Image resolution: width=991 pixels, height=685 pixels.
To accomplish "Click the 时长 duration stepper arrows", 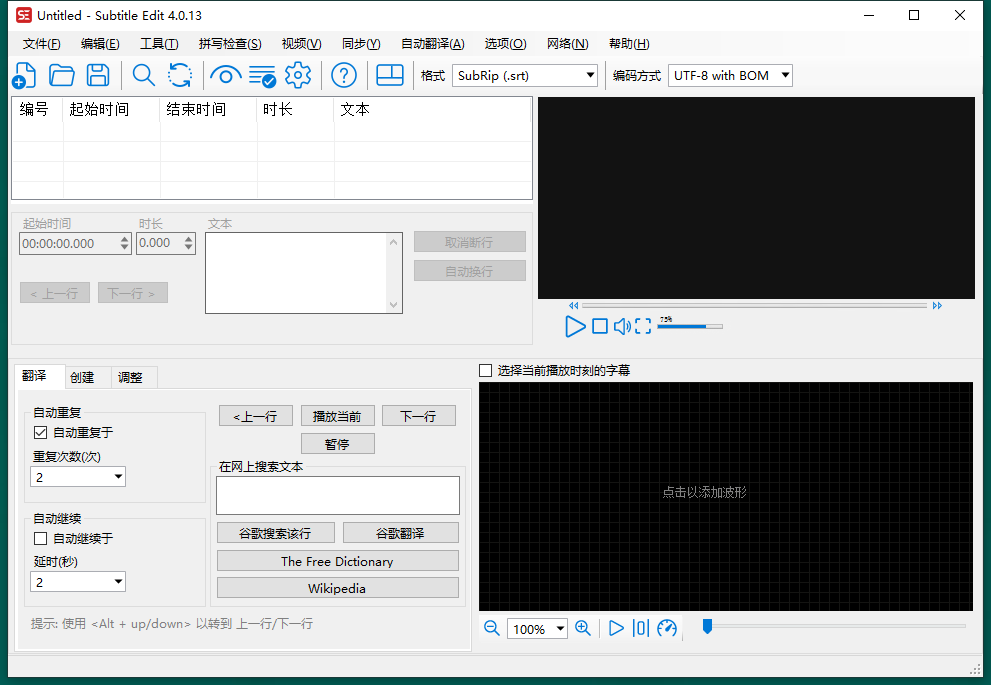I will (188, 243).
